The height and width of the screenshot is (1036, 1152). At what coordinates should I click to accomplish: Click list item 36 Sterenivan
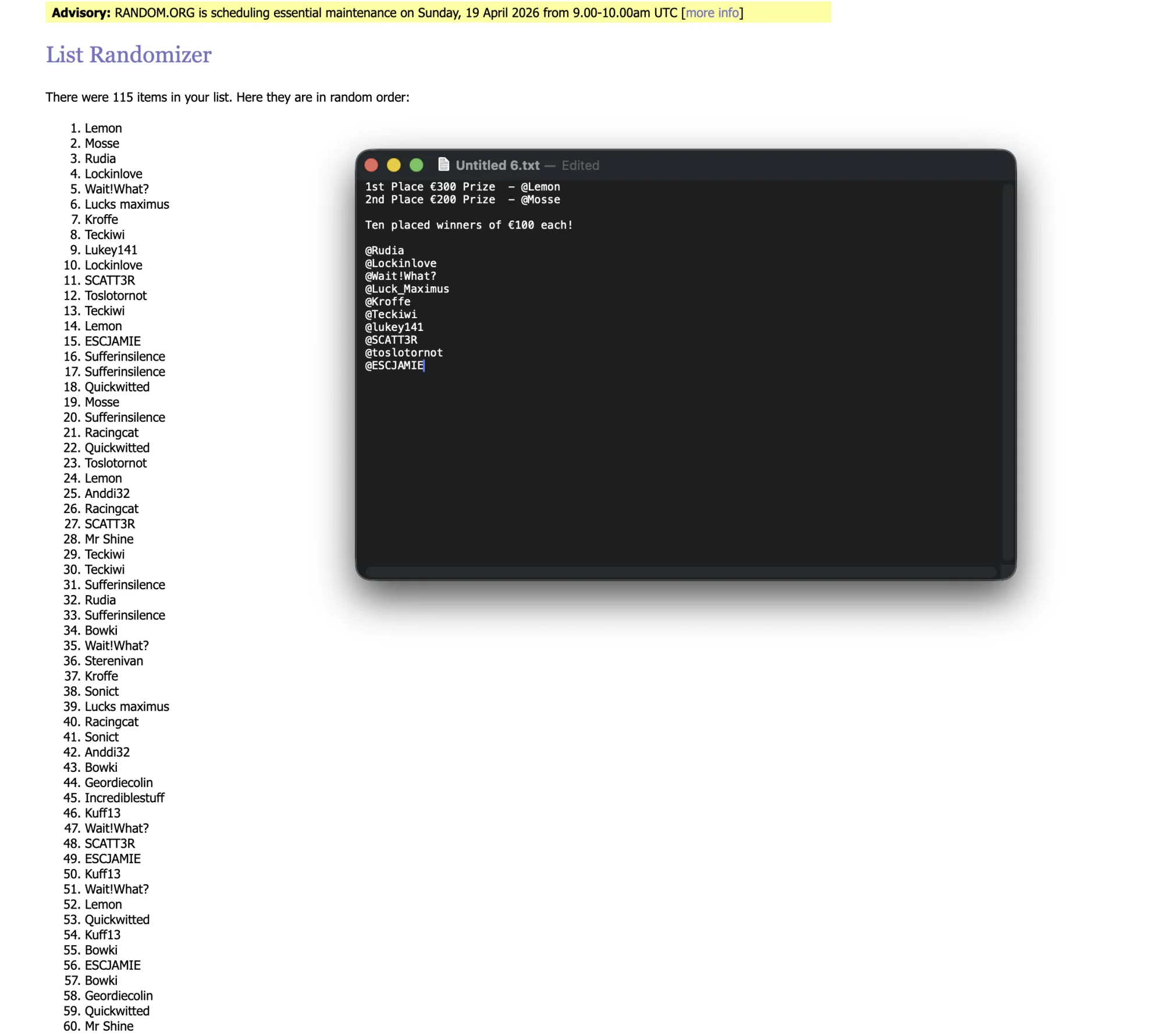pos(113,661)
